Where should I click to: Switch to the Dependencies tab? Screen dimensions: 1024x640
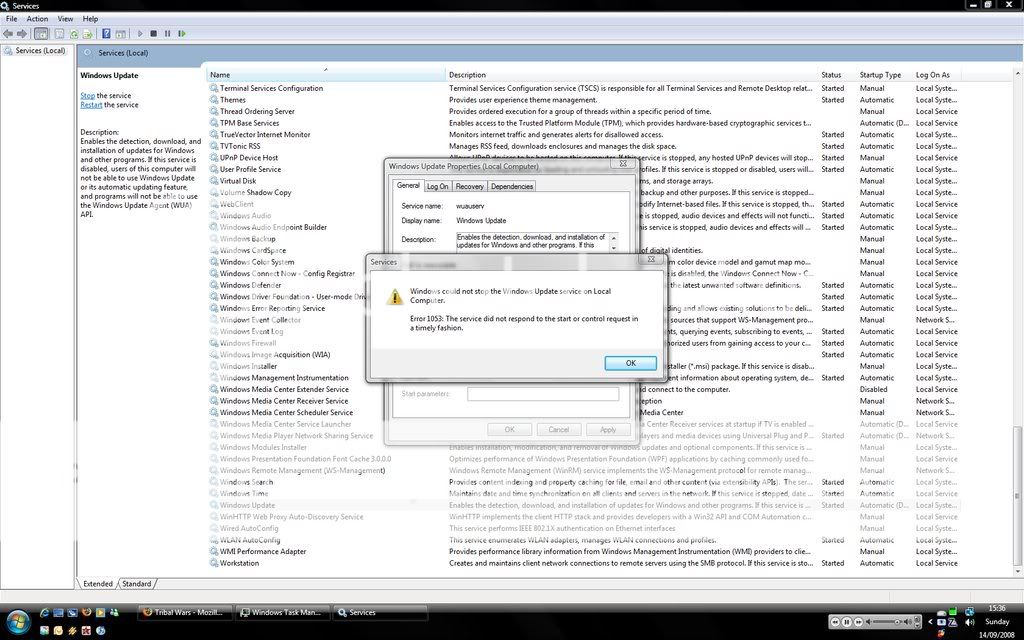511,186
